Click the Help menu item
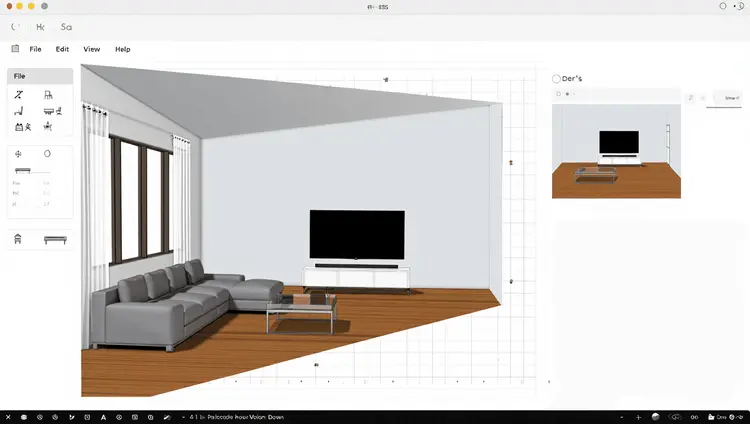 pyautogui.click(x=122, y=49)
